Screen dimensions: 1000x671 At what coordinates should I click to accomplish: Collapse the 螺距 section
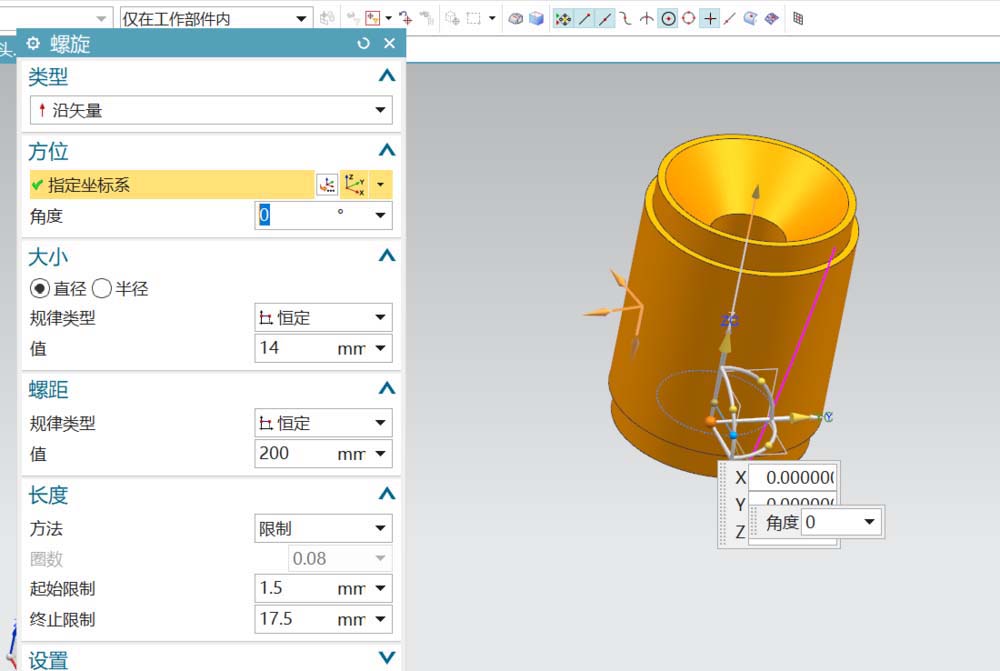[x=386, y=389]
